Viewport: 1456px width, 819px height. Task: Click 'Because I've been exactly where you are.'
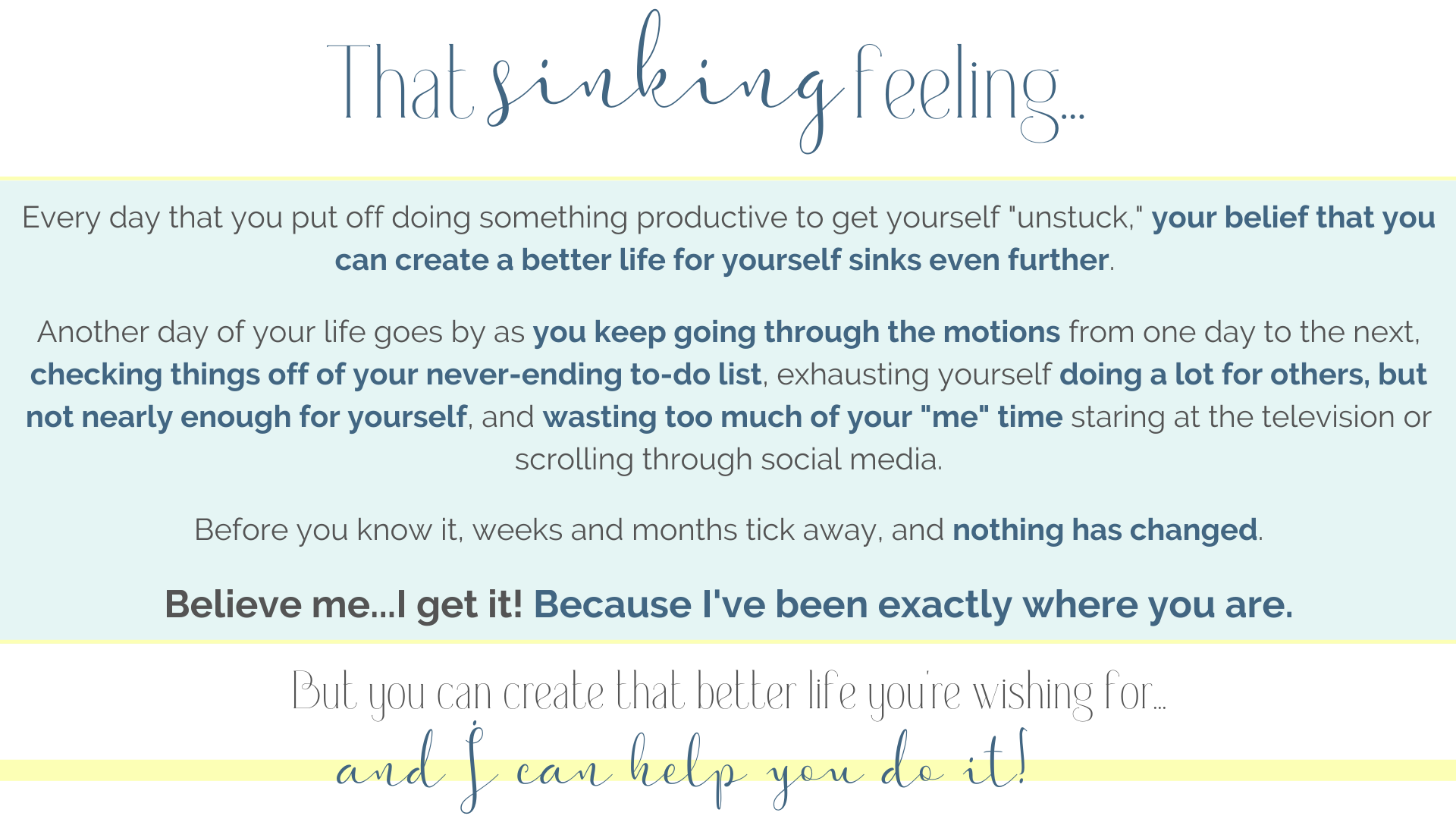point(913,605)
